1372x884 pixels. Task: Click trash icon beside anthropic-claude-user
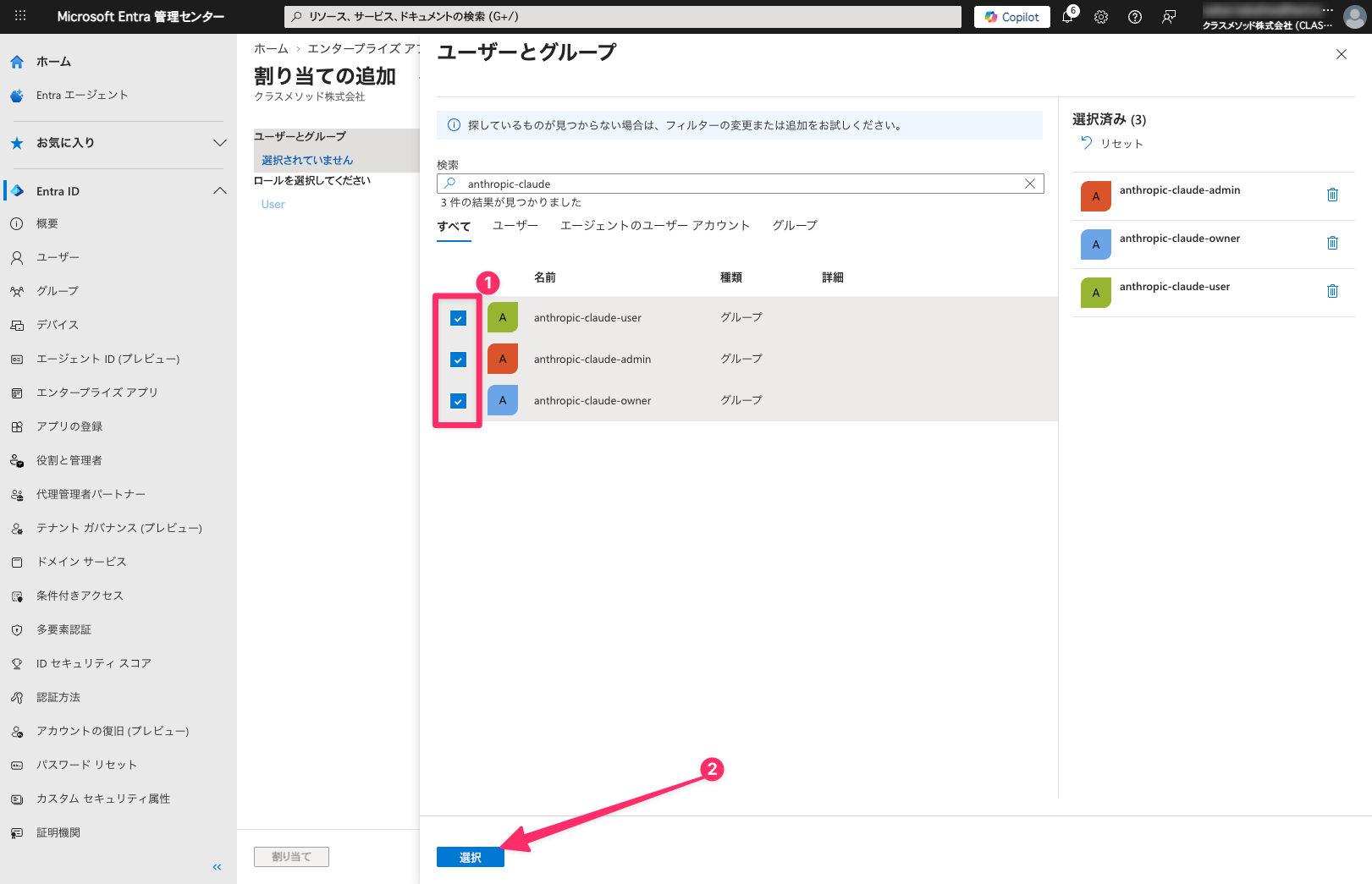pos(1332,291)
